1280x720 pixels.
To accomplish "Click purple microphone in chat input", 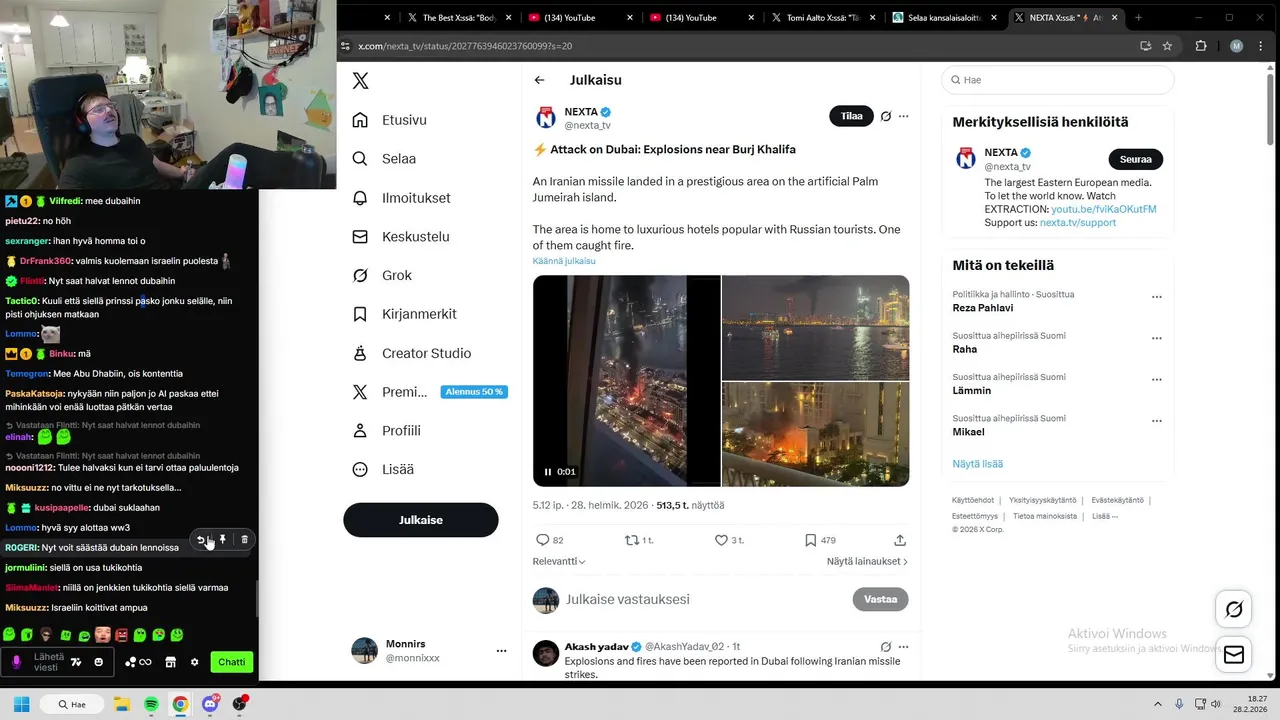I will [16, 662].
